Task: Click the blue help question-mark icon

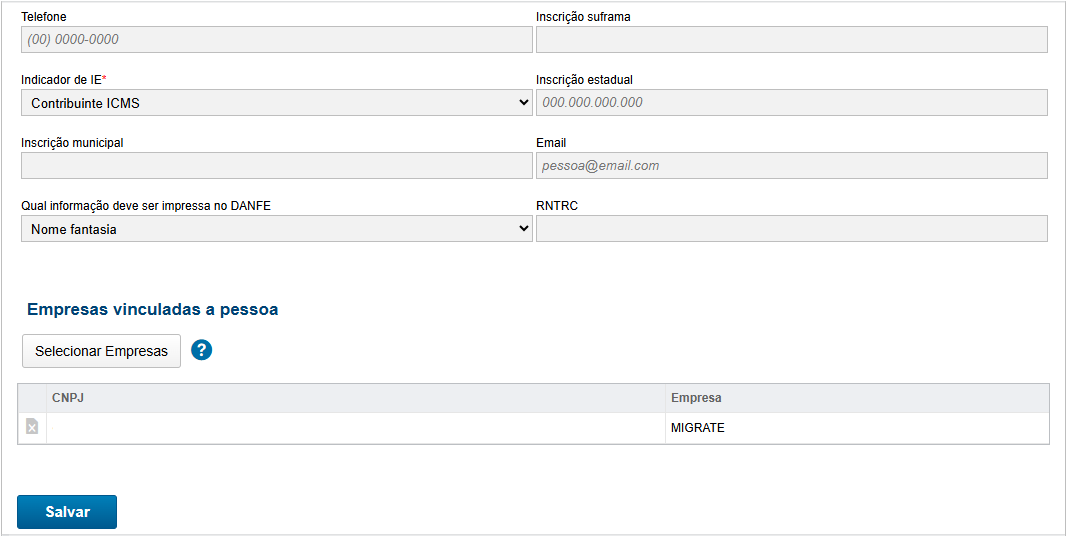Action: [x=202, y=350]
